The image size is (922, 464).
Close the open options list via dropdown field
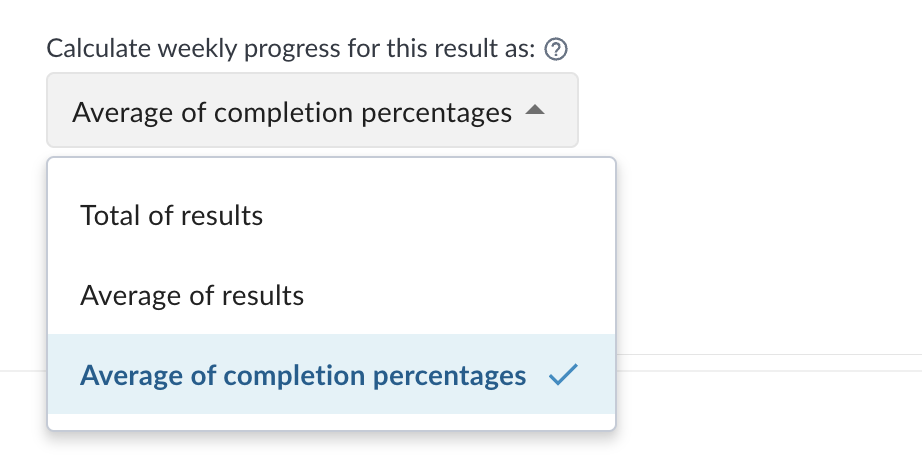(312, 110)
